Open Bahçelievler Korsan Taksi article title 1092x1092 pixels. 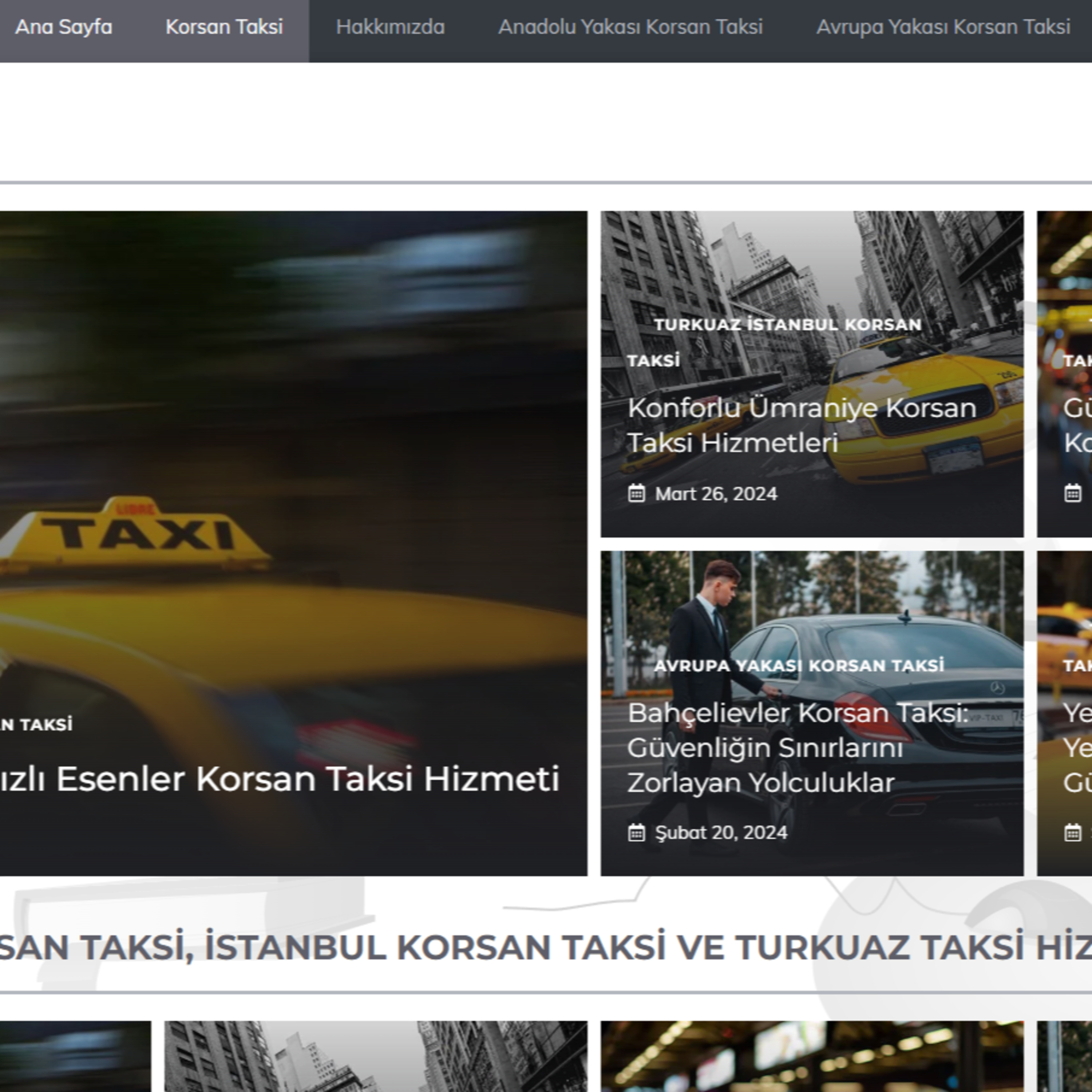pos(798,748)
